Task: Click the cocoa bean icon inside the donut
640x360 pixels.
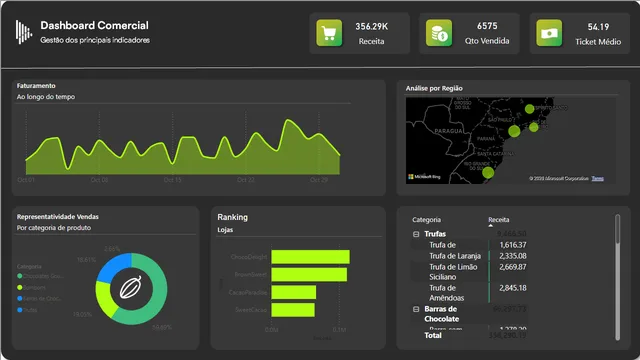Action: click(x=131, y=287)
